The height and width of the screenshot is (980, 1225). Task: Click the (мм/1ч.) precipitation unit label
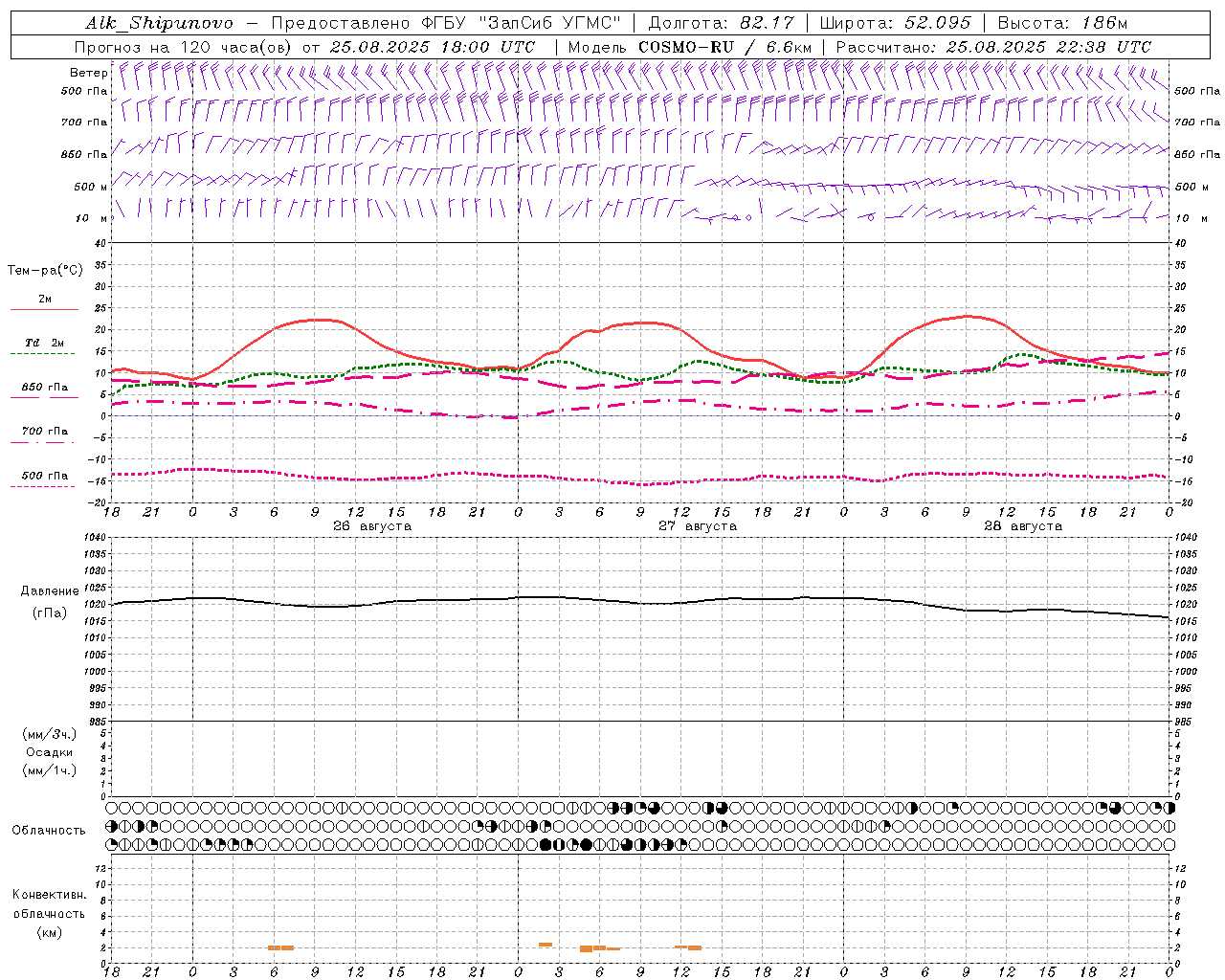click(50, 771)
